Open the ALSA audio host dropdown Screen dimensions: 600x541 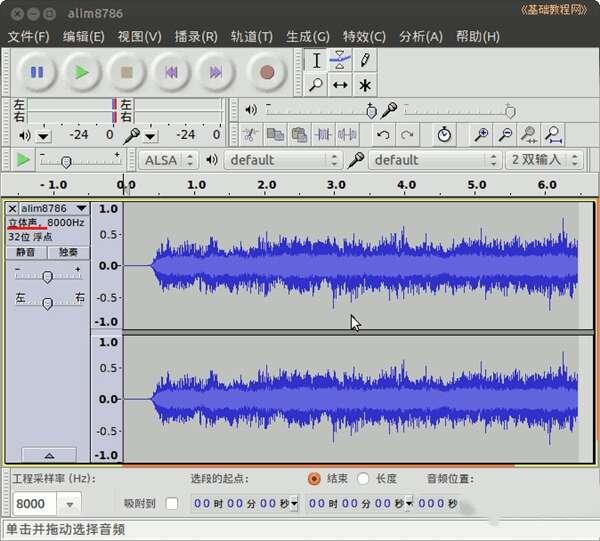[167, 160]
